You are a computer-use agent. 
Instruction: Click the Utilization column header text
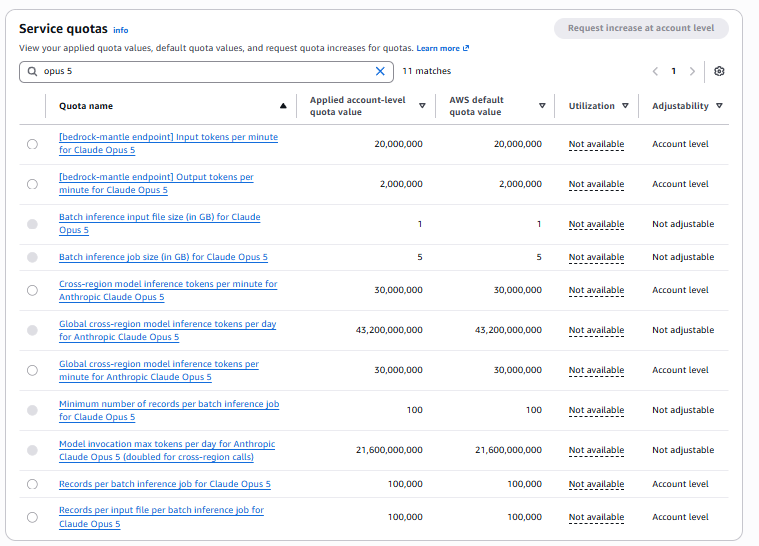(x=592, y=106)
